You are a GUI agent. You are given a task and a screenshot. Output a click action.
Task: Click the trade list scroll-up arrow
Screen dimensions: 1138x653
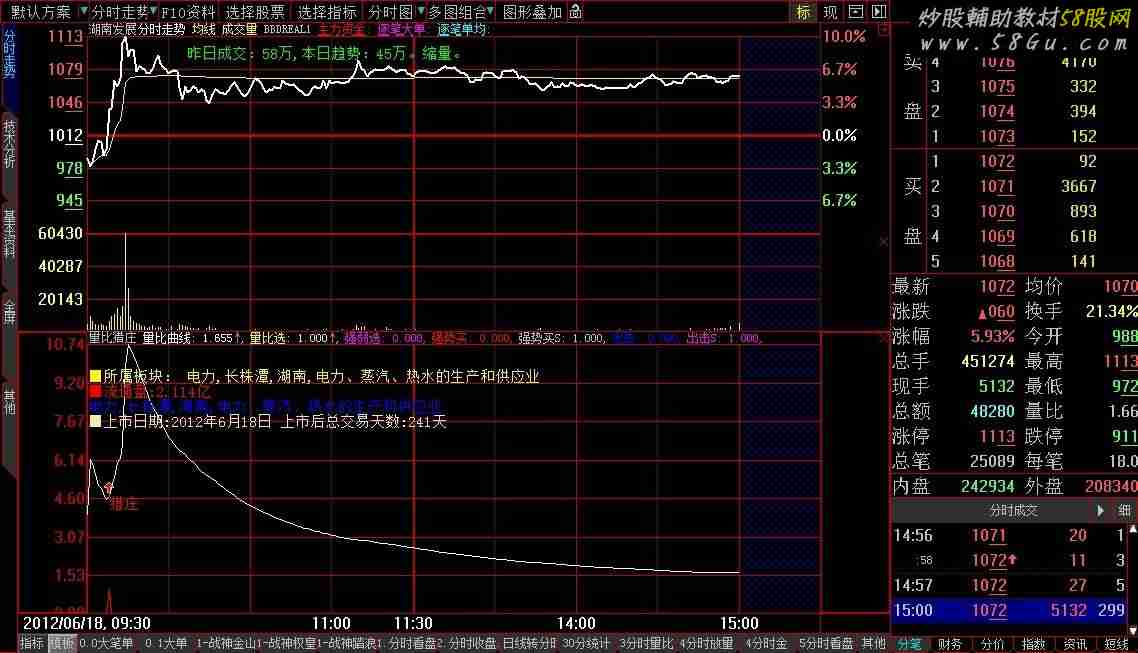1132,529
